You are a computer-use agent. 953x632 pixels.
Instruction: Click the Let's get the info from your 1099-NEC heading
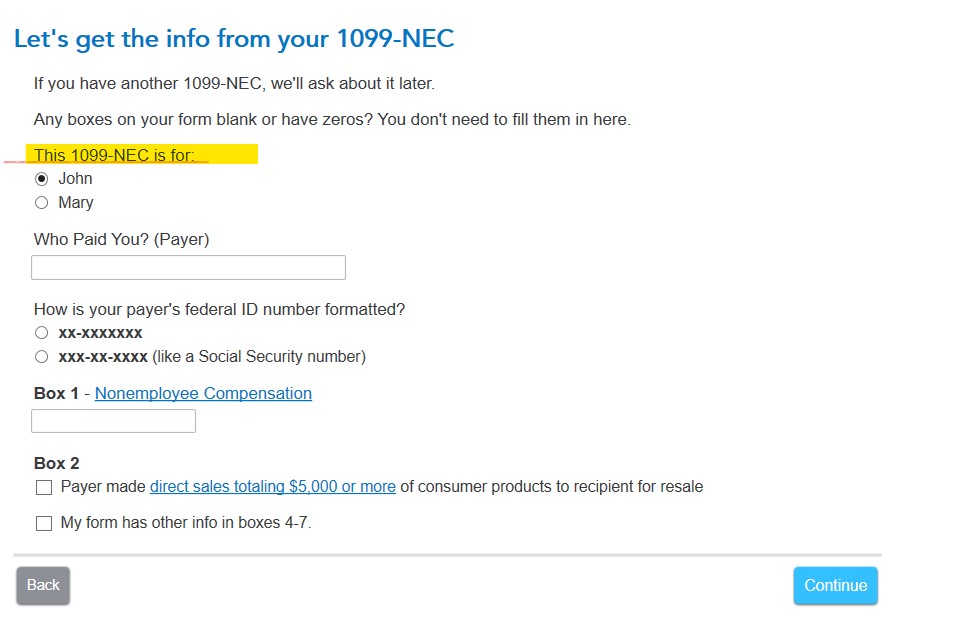[x=234, y=40]
